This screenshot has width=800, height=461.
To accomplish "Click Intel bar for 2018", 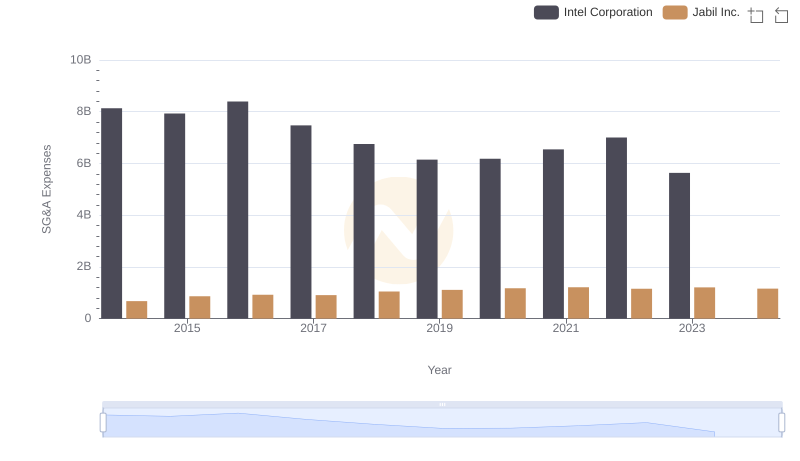I will click(364, 232).
